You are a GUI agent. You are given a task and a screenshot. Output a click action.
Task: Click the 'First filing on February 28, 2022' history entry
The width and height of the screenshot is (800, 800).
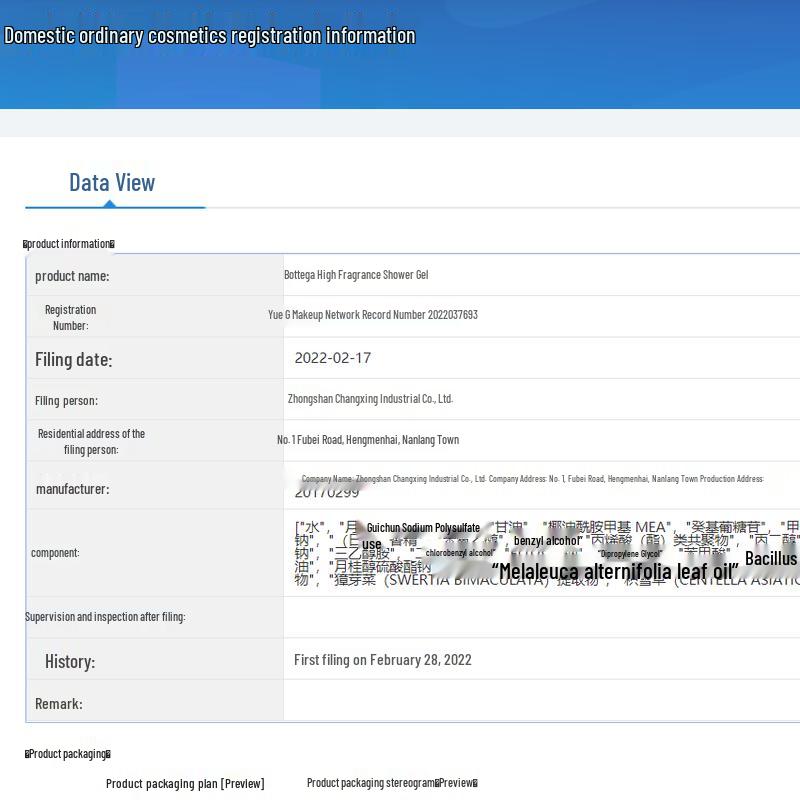[x=382, y=660]
